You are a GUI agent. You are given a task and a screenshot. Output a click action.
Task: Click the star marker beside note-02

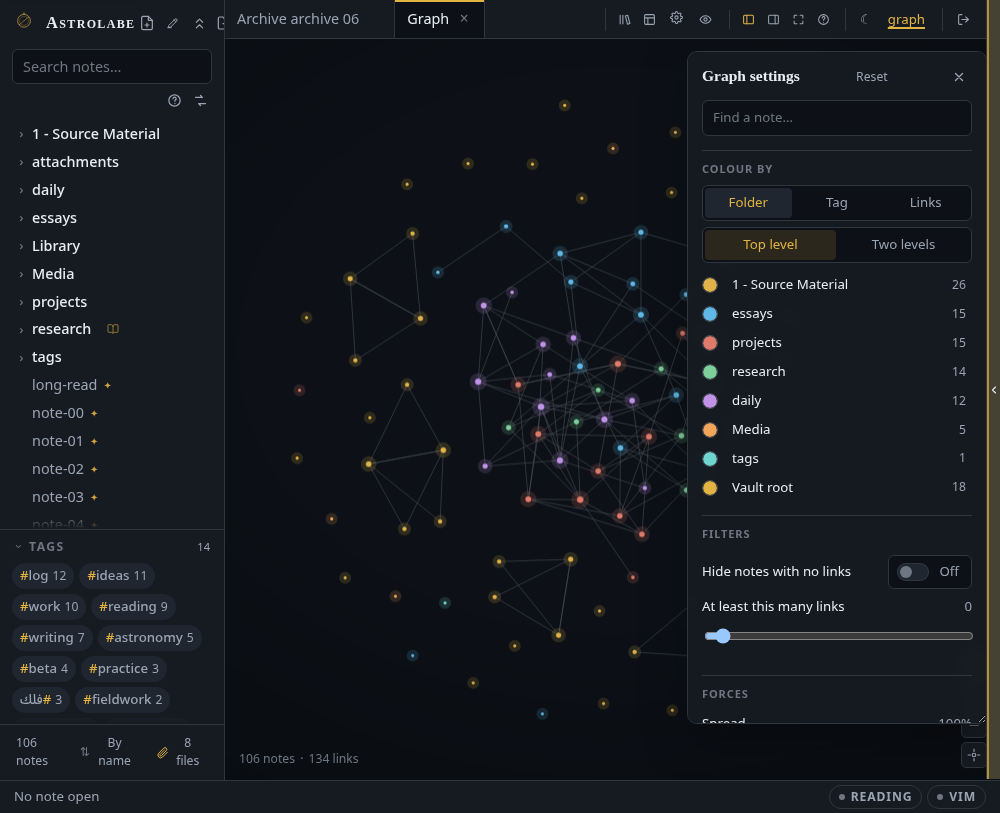pyautogui.click(x=94, y=469)
